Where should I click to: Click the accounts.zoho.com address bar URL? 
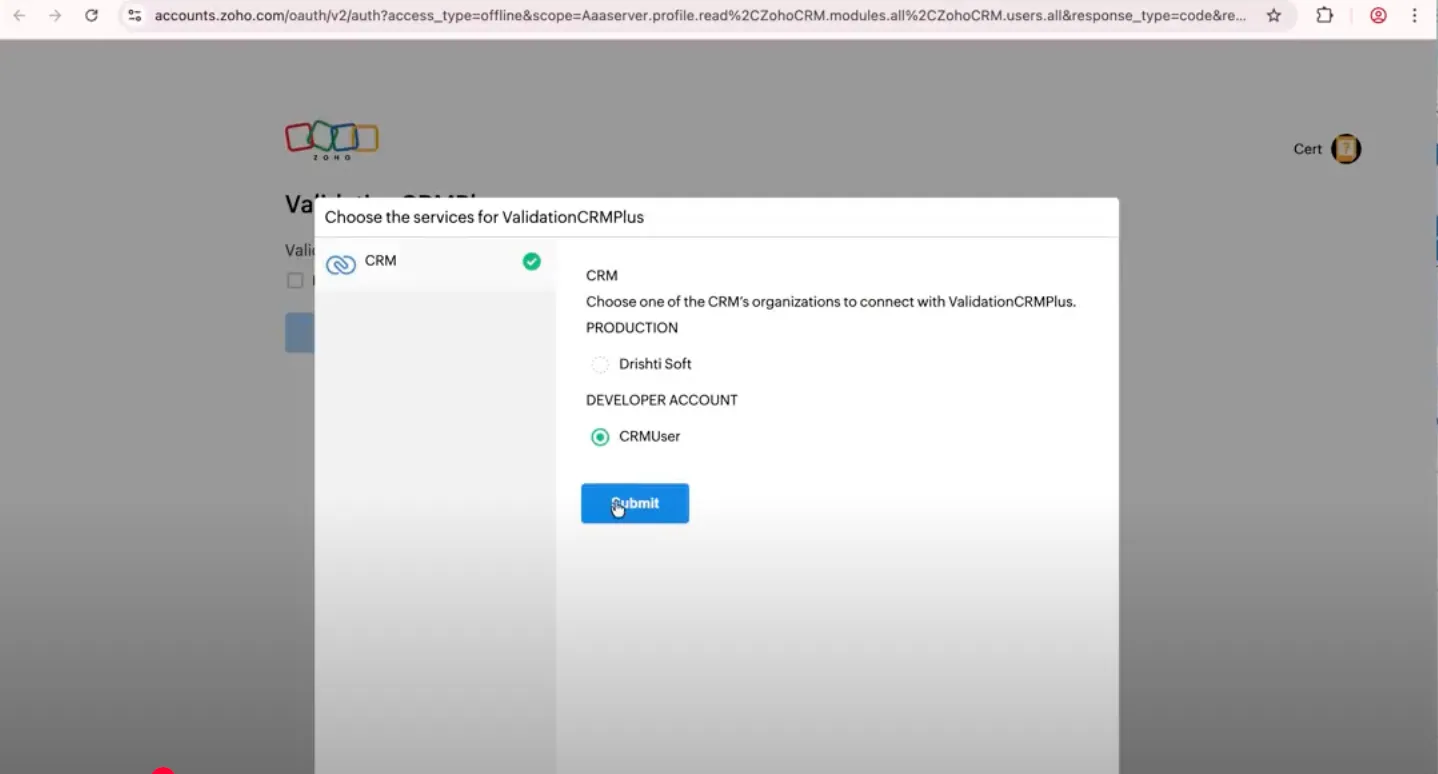tap(700, 16)
